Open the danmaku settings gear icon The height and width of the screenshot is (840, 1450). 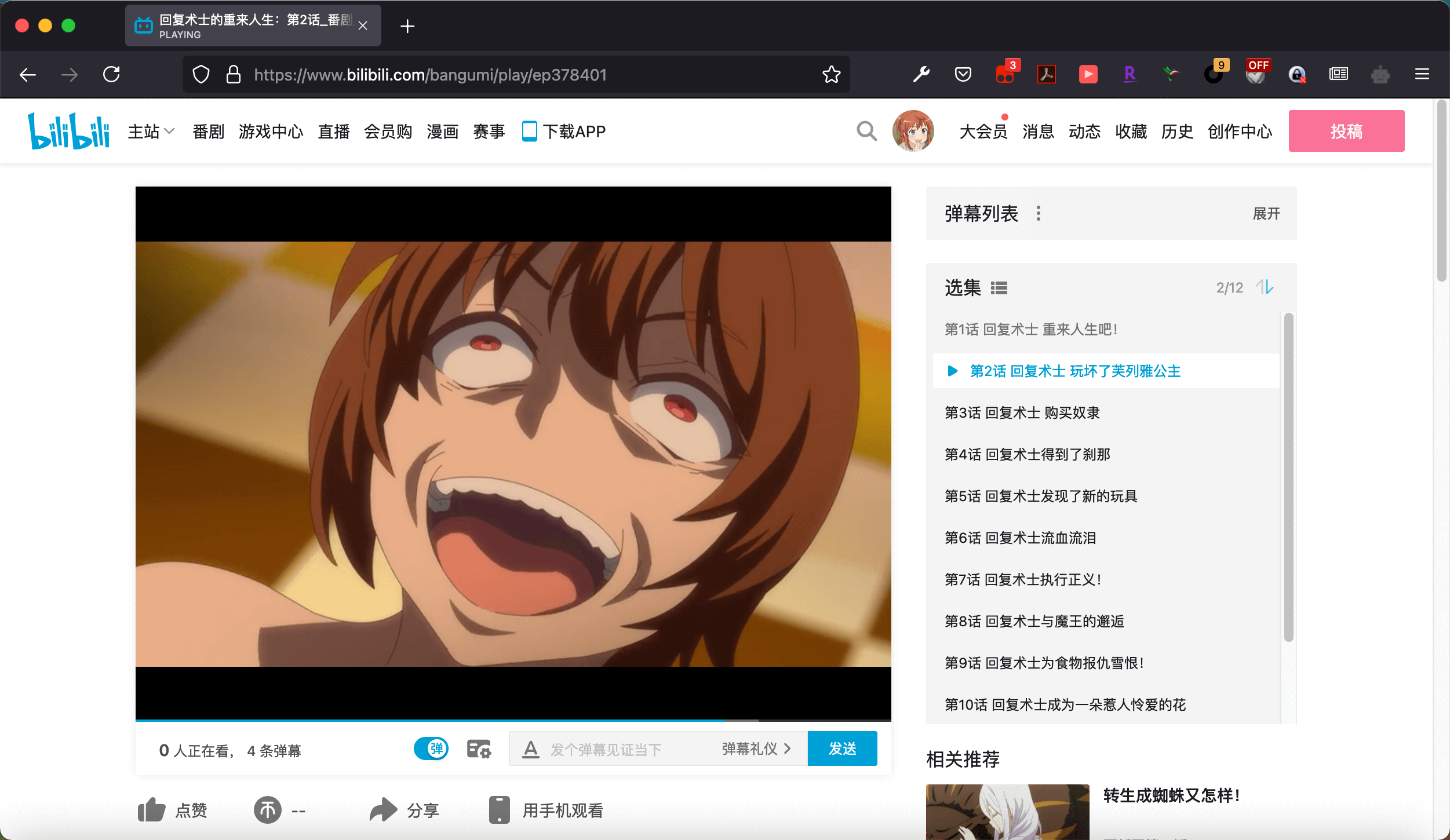pyautogui.click(x=478, y=748)
